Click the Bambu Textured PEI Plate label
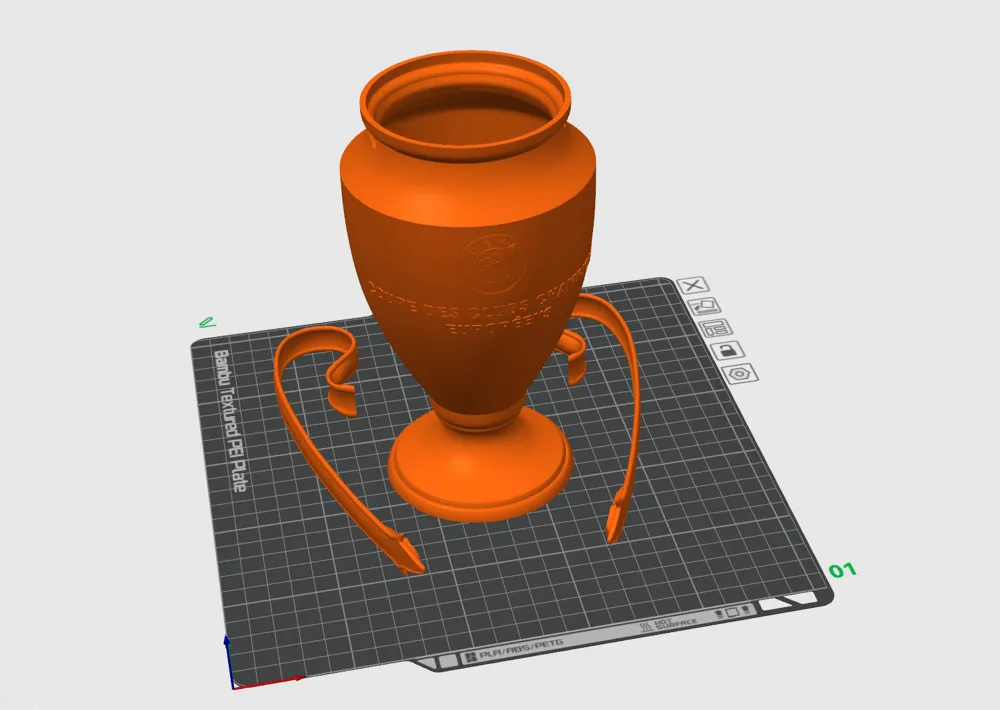 (x=229, y=420)
